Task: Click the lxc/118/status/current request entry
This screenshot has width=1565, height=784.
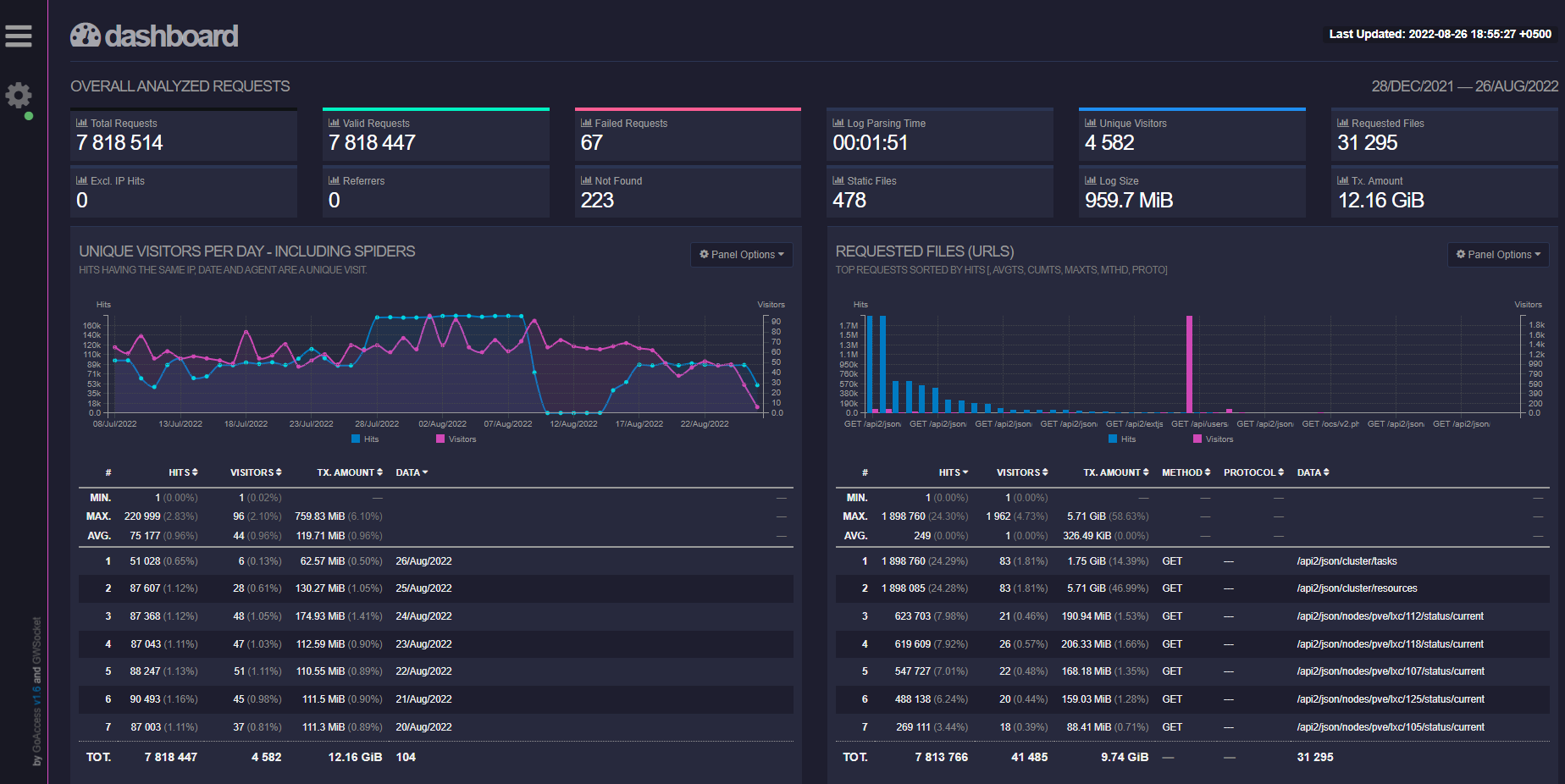Action: 1390,644
